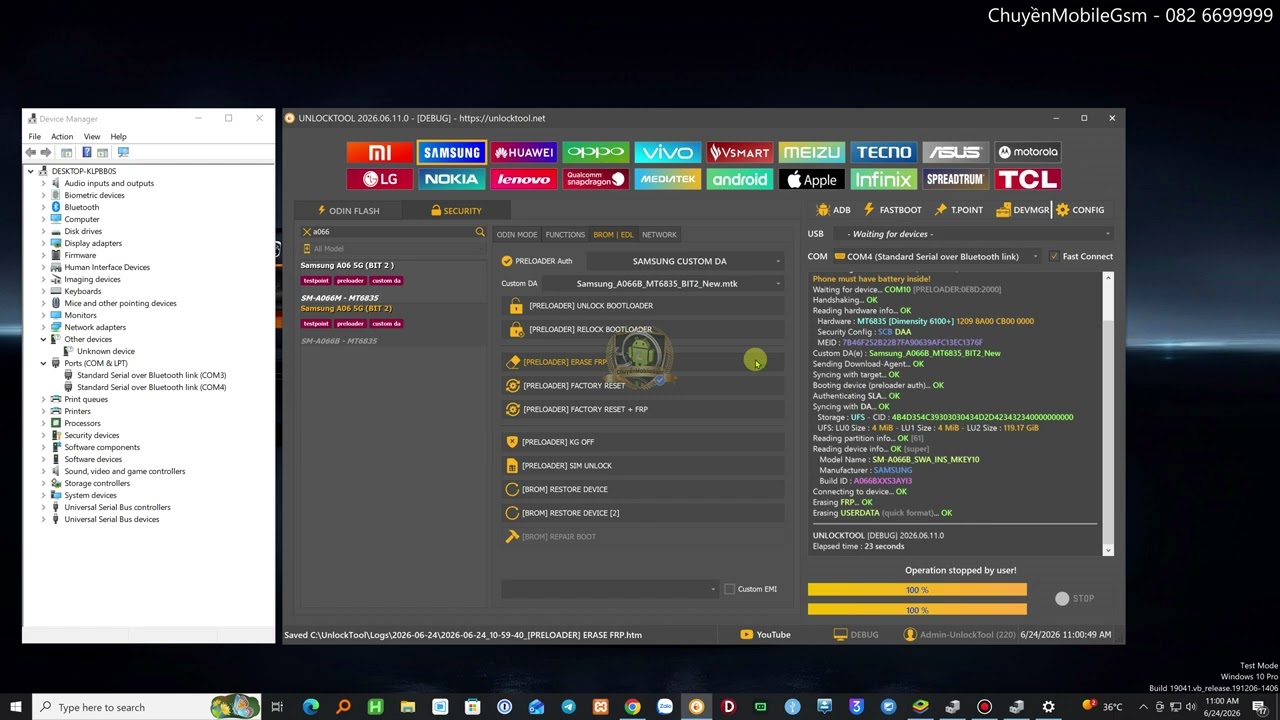Switch to the ODIN FLASH tab
This screenshot has height=720, width=1280.
tap(348, 210)
